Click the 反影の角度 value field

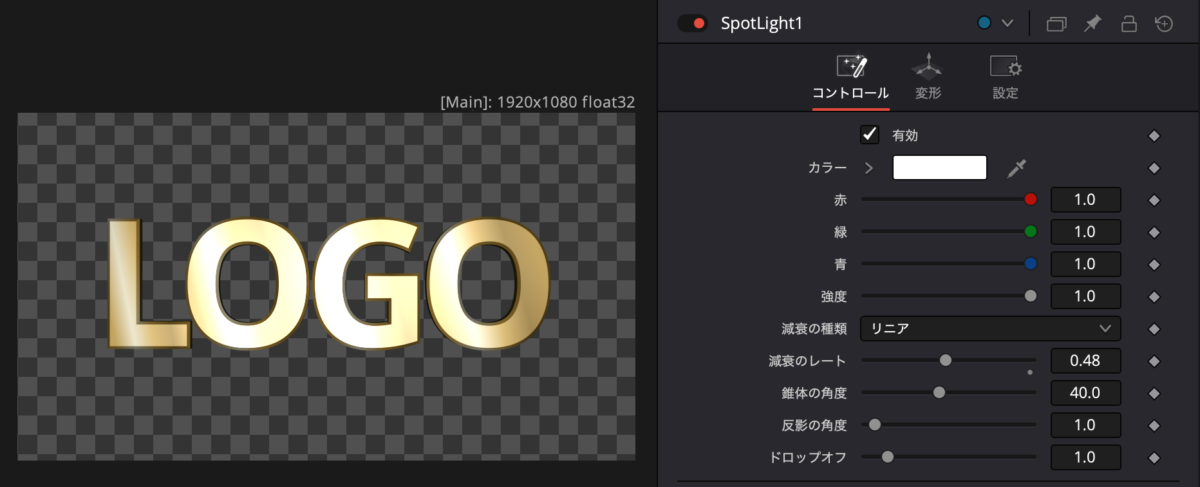(1086, 424)
